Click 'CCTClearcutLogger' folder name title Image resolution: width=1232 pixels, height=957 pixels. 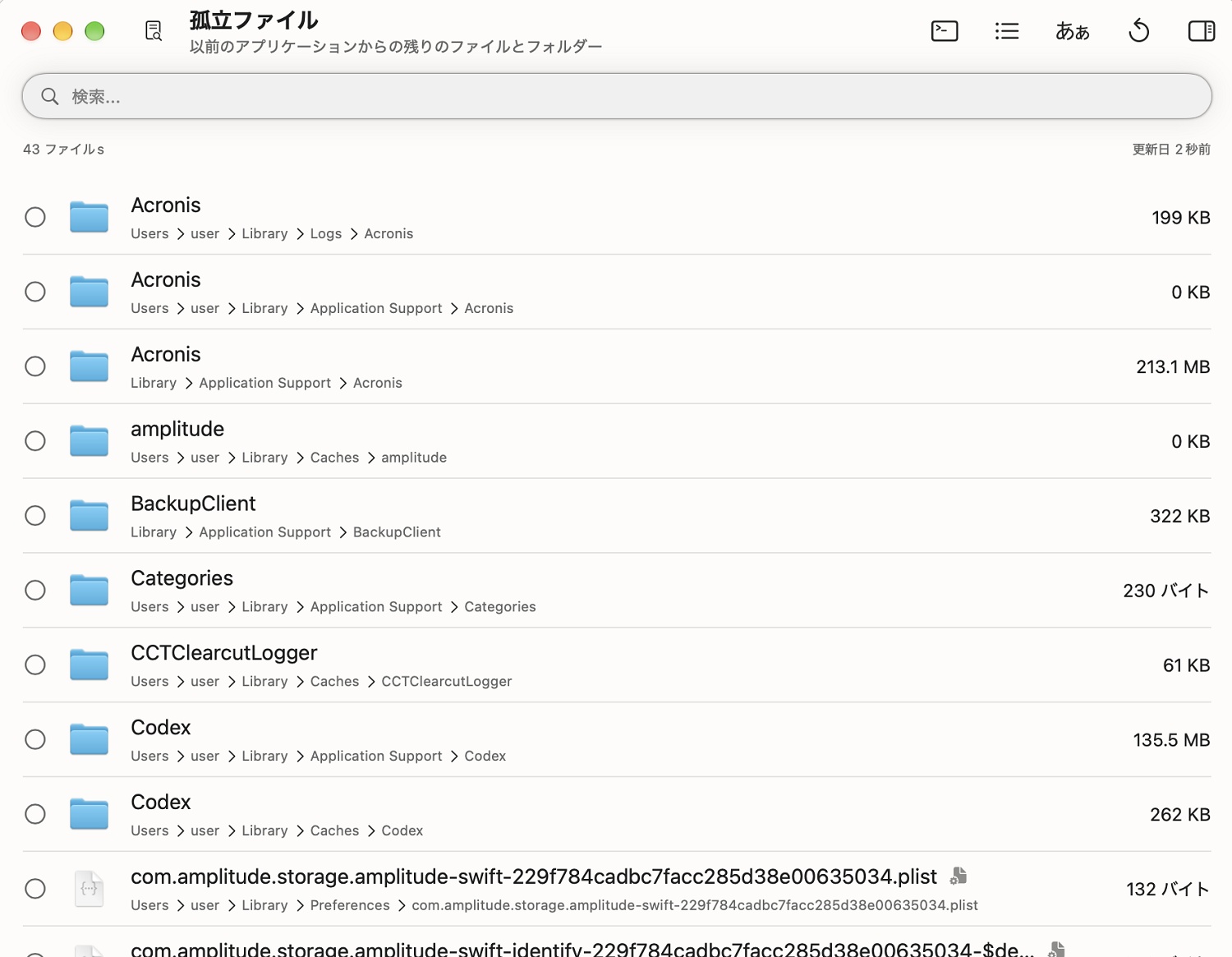click(224, 653)
